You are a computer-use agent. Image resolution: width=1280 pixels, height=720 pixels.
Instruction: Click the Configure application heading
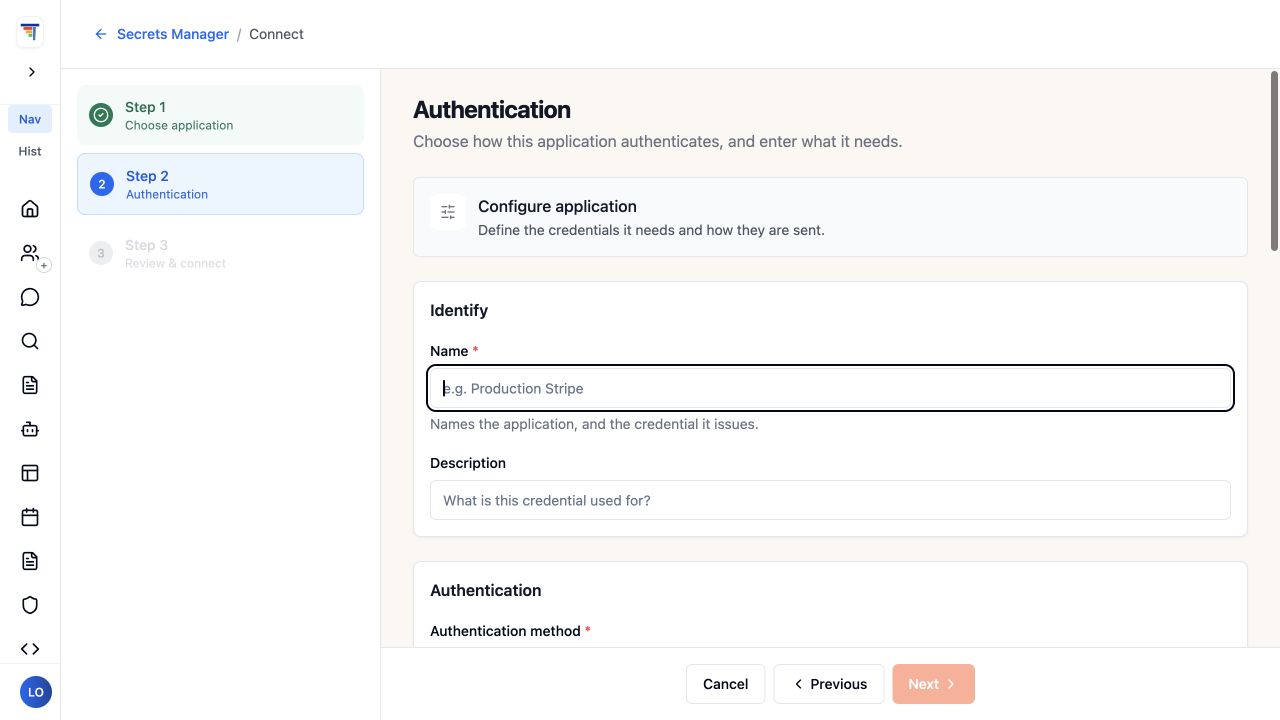point(557,206)
